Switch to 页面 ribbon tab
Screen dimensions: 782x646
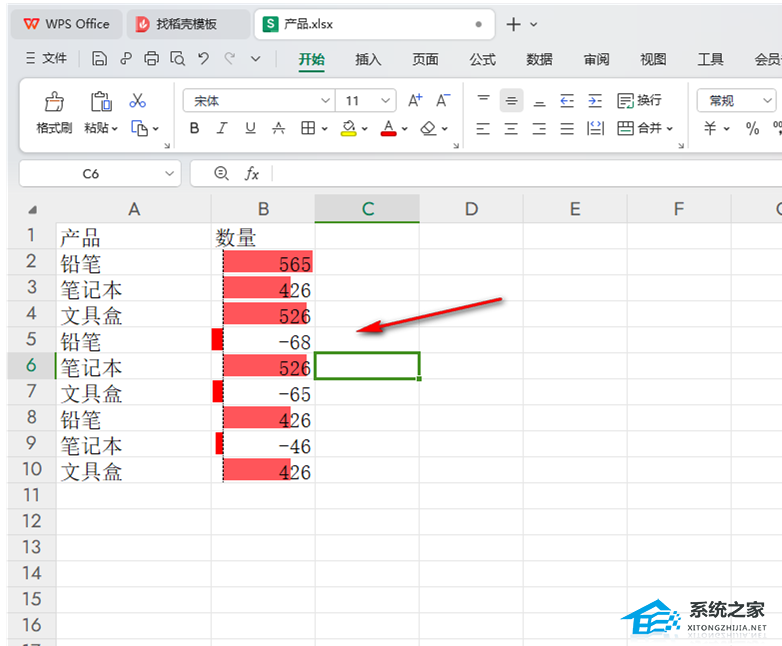[425, 59]
